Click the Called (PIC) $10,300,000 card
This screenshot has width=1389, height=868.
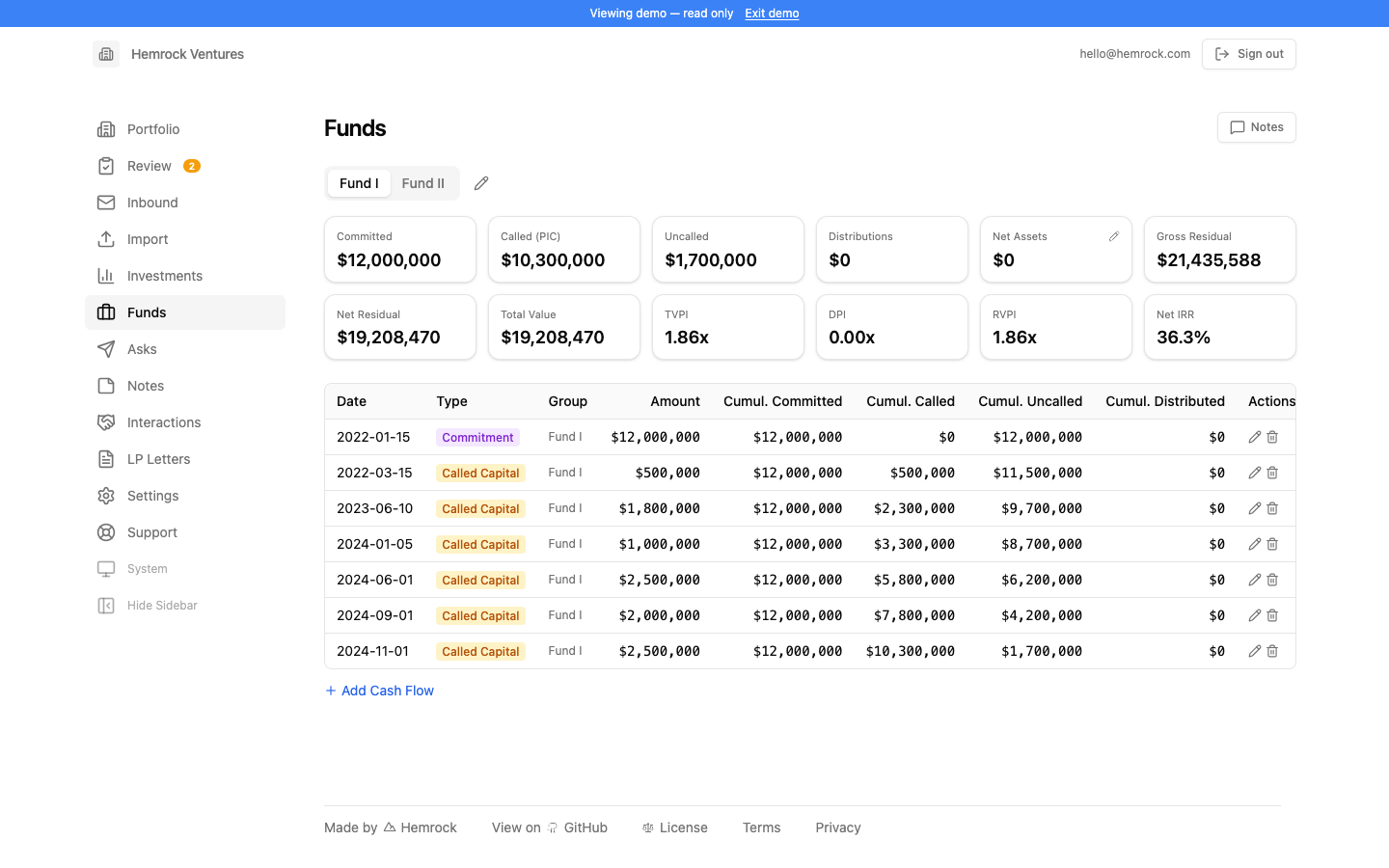coord(564,250)
